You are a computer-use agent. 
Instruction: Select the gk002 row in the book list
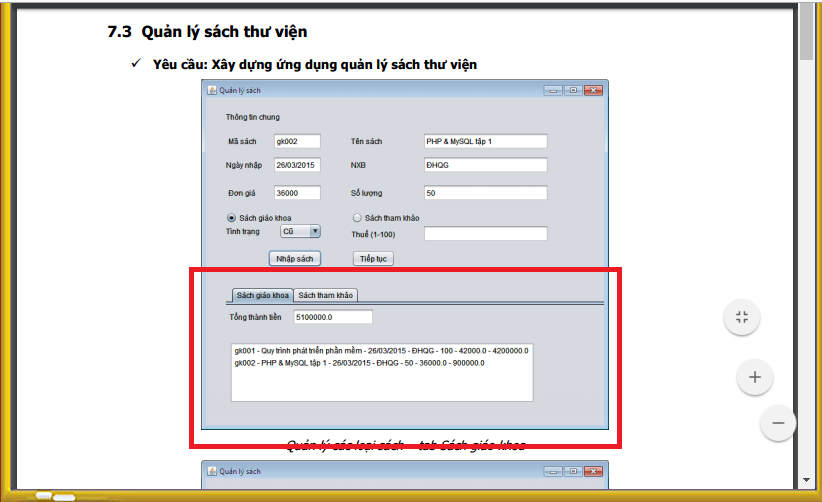[x=359, y=363]
